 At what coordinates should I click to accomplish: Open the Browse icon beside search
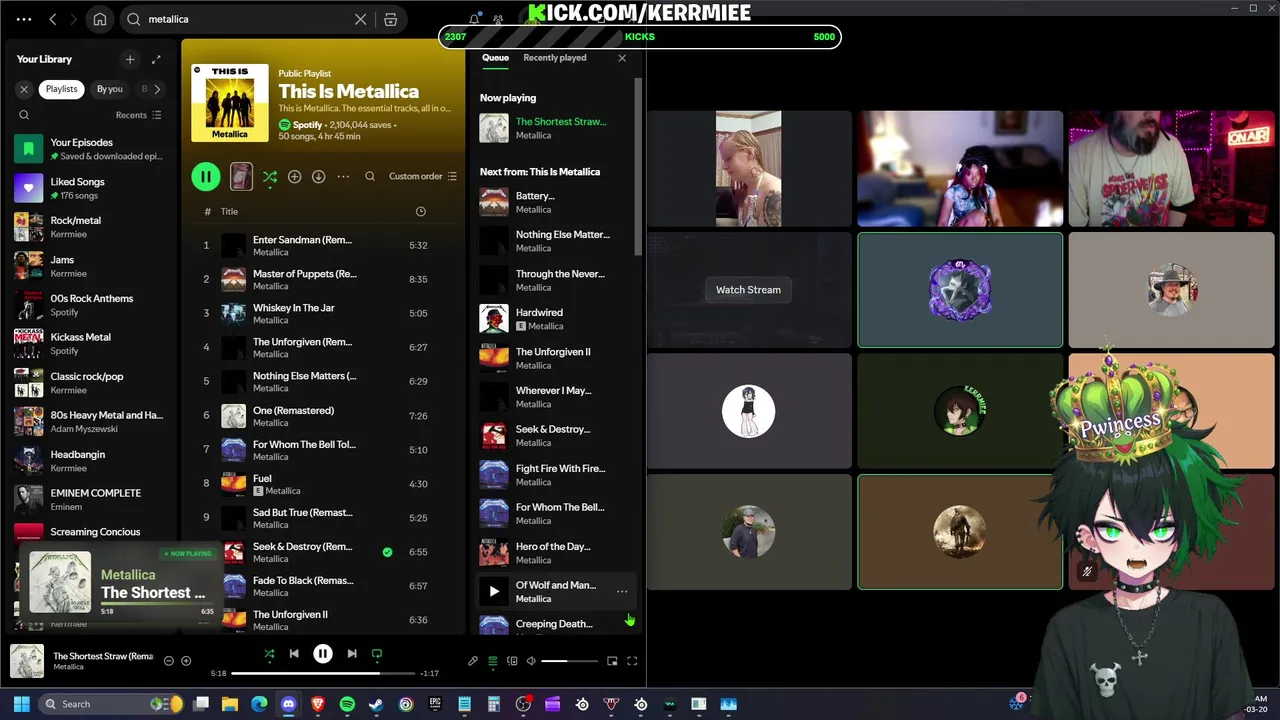pos(391,19)
